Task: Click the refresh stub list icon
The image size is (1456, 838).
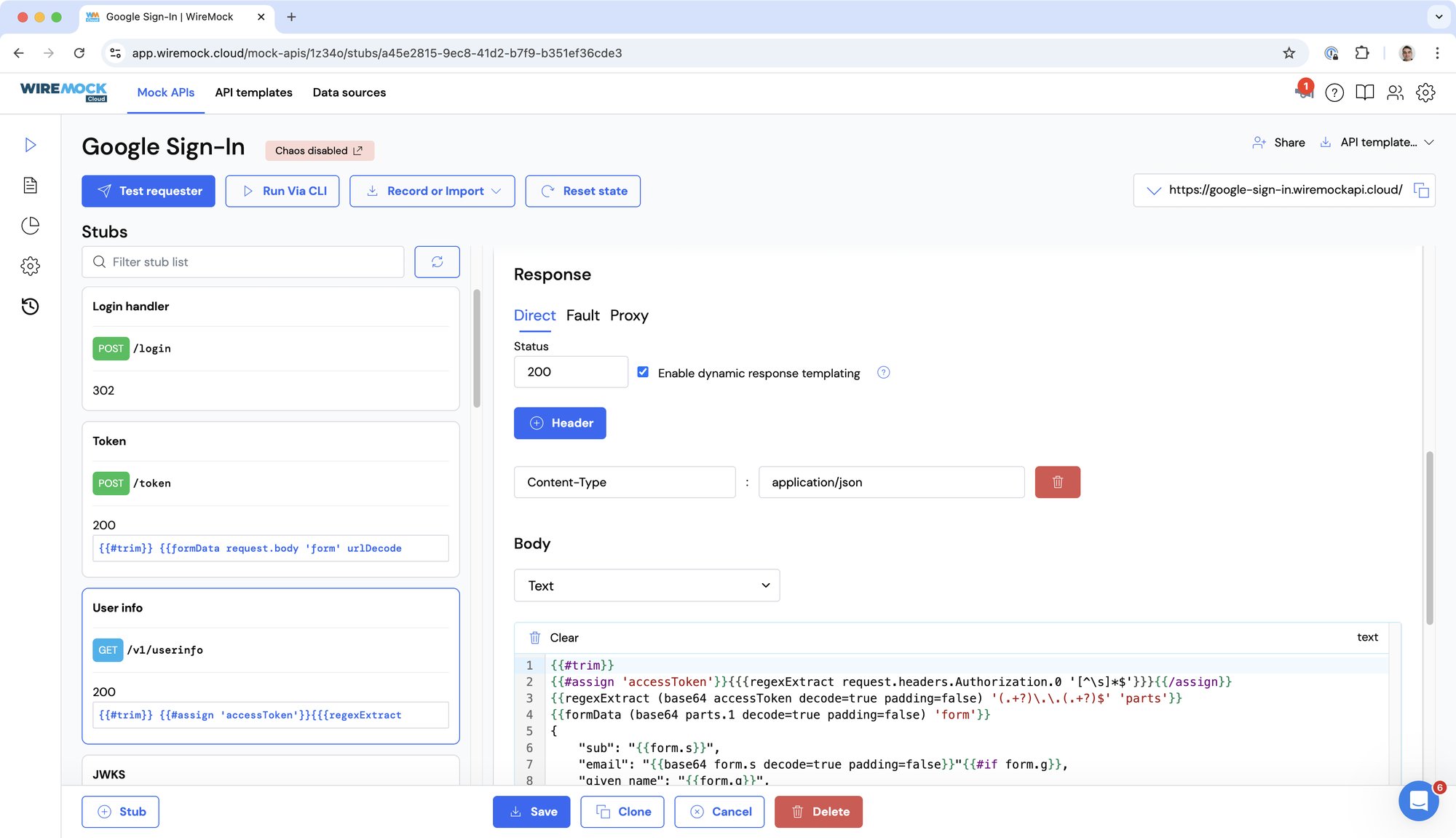Action: pos(437,262)
